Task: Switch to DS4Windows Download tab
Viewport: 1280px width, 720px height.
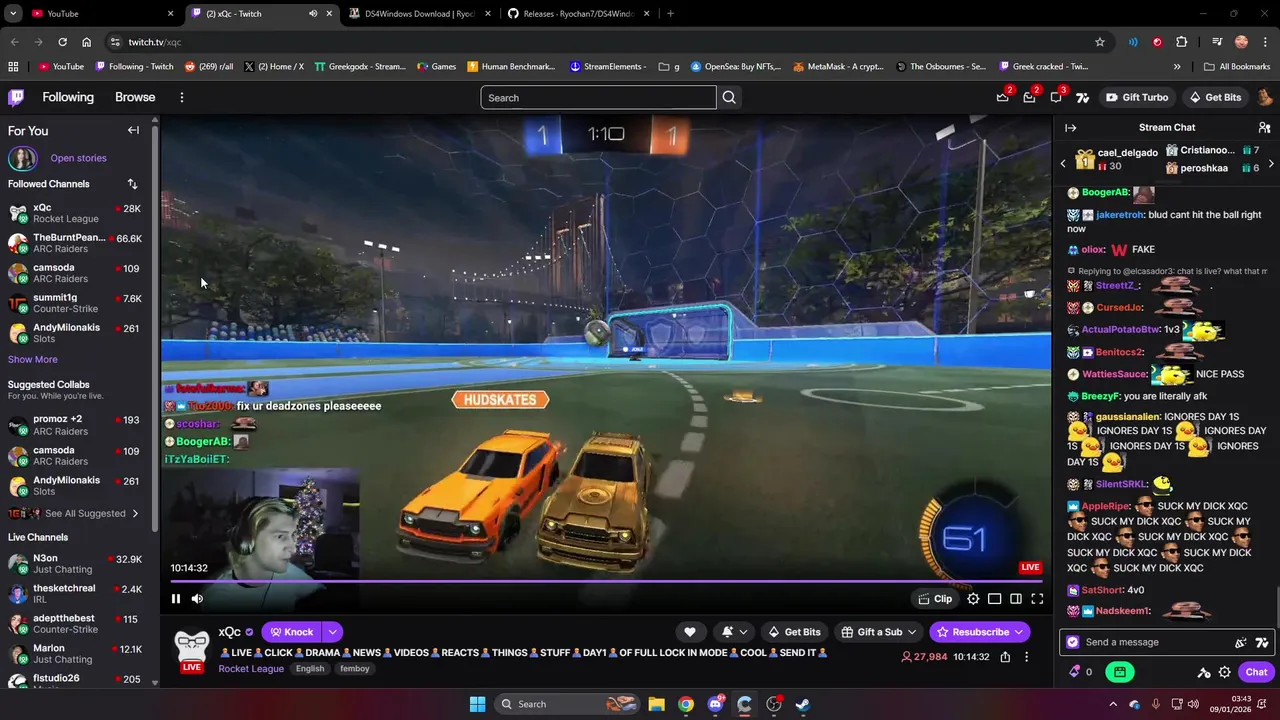Action: [x=420, y=14]
